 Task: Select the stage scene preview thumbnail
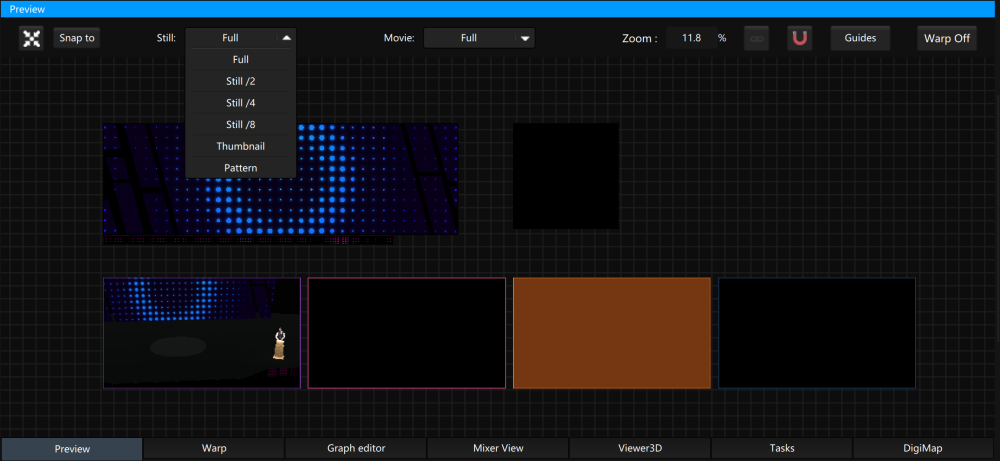coord(202,333)
